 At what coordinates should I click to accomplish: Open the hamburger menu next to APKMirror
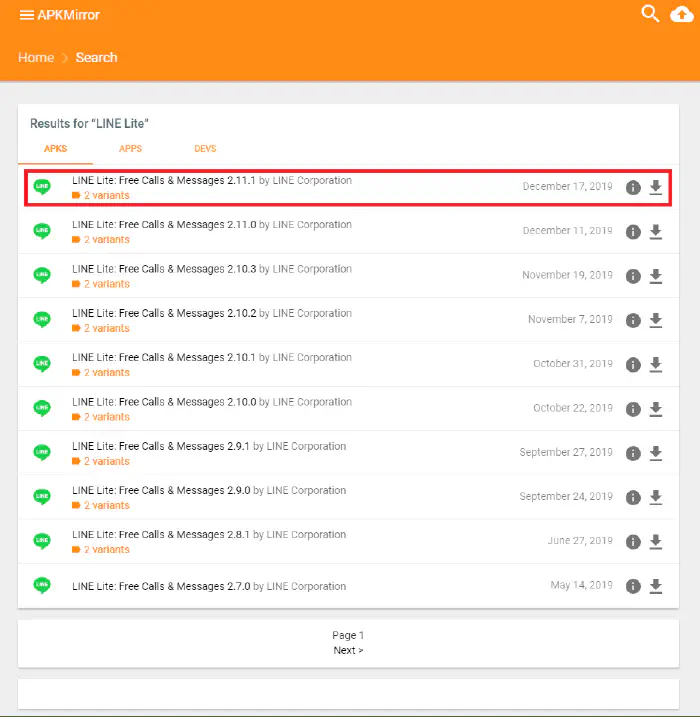click(27, 15)
